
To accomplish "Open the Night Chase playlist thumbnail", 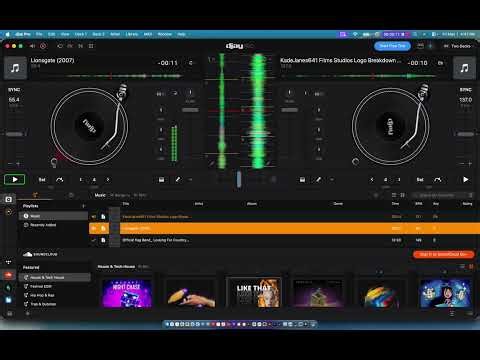I will pos(127,293).
